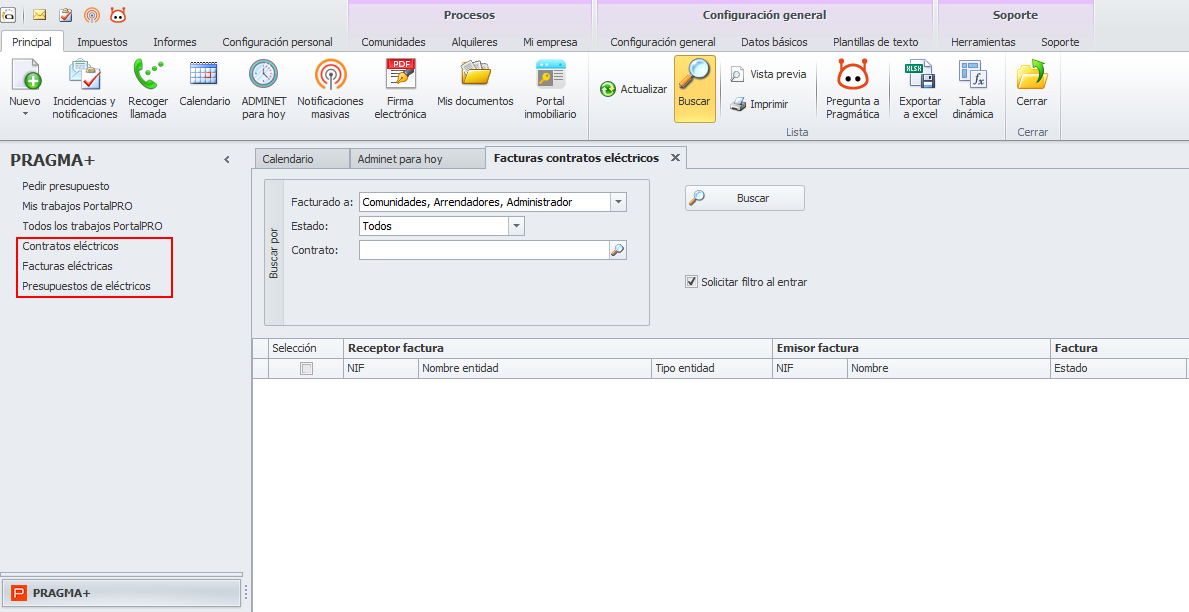
Task: Click the Nuevo document icon
Action: [25, 75]
